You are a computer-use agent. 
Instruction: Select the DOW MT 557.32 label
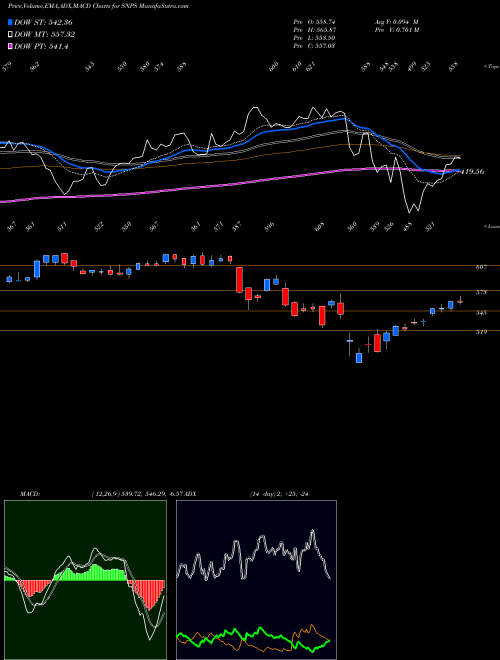point(45,35)
